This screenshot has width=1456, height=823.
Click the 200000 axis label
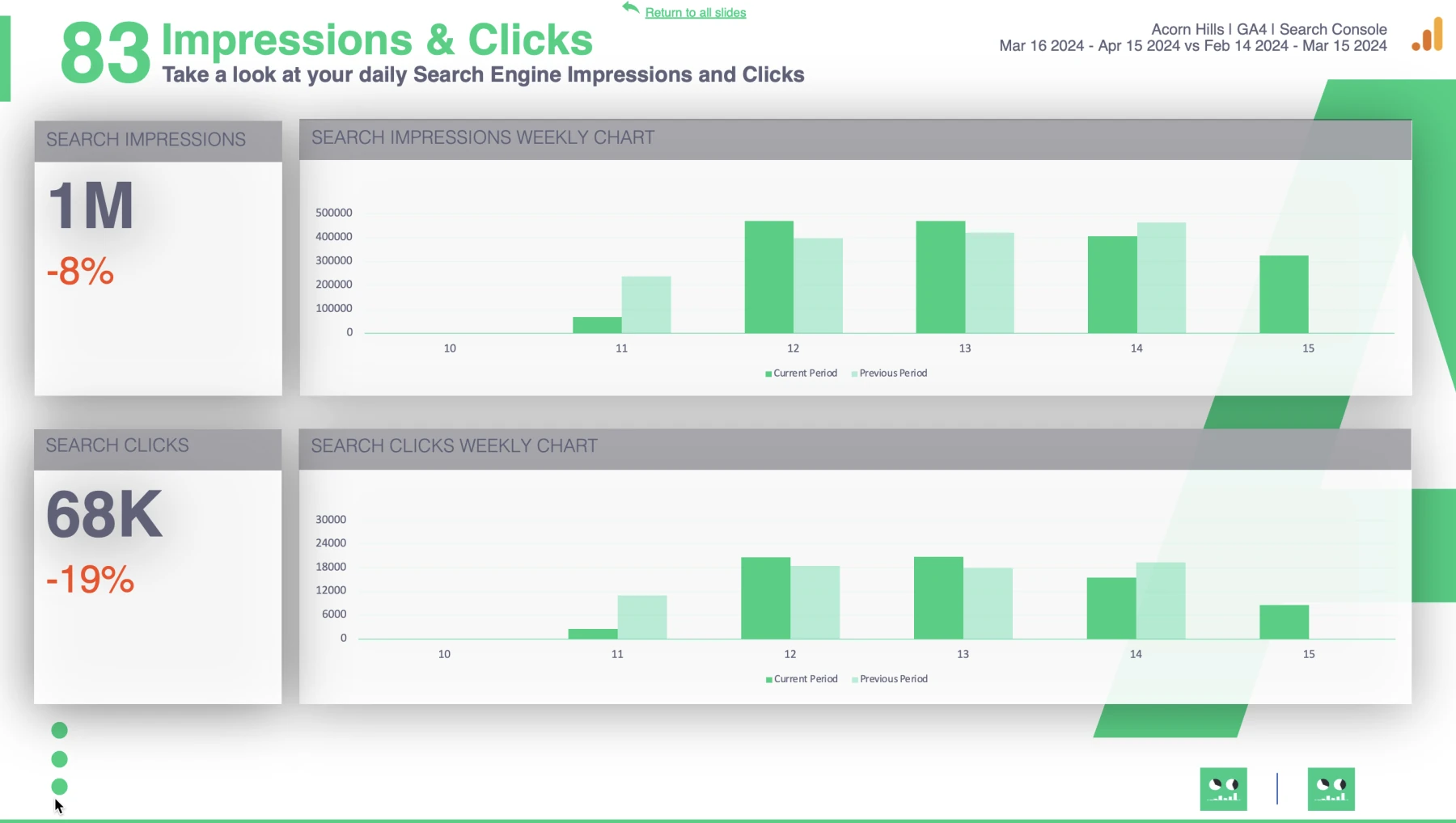coord(334,285)
